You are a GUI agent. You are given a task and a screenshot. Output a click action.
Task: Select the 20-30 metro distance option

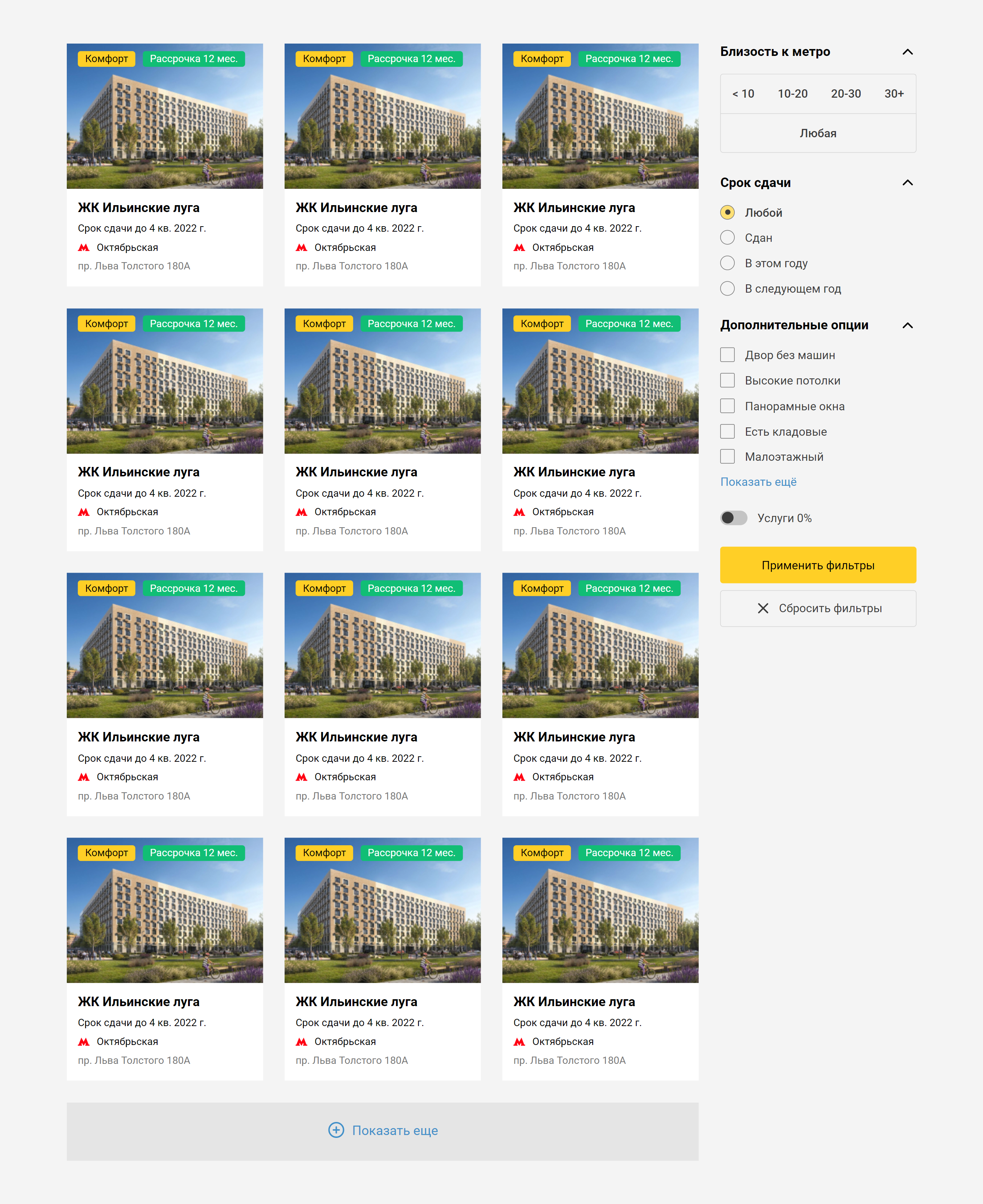click(x=845, y=94)
